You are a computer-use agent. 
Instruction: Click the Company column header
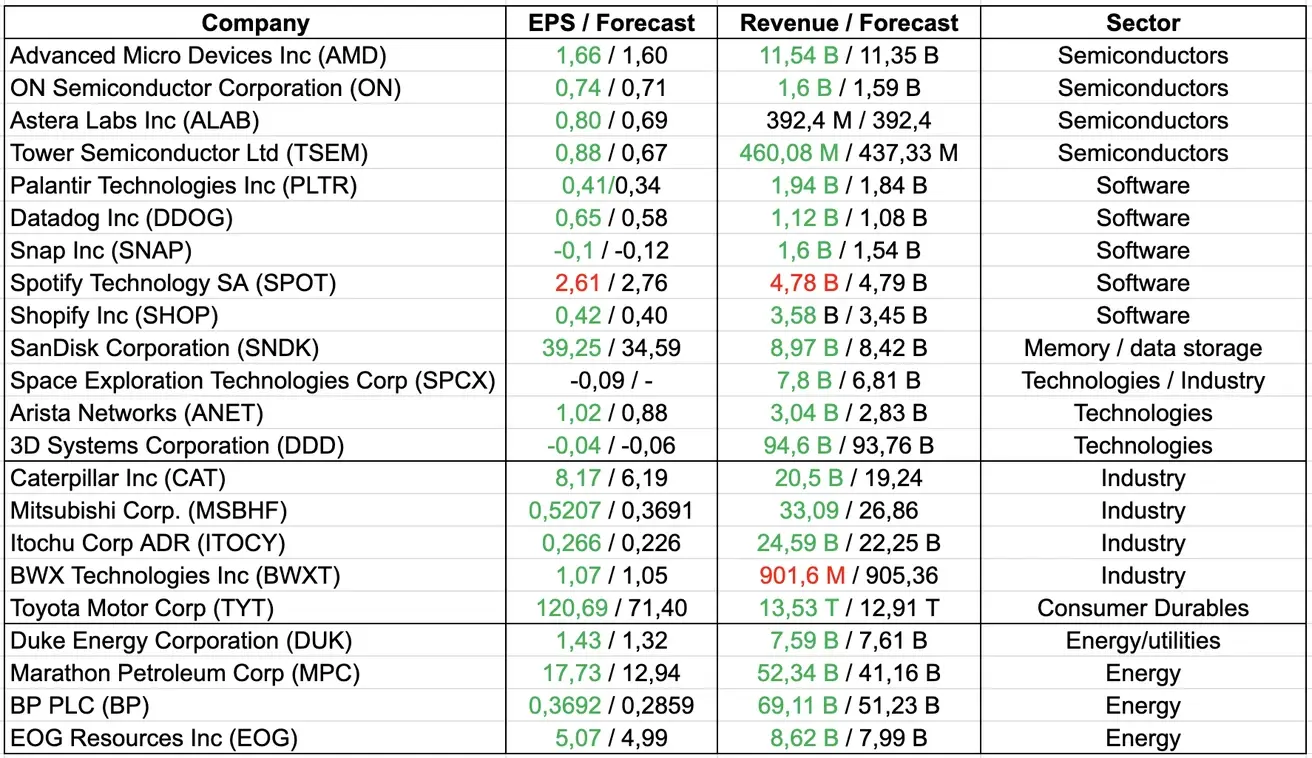256,23
